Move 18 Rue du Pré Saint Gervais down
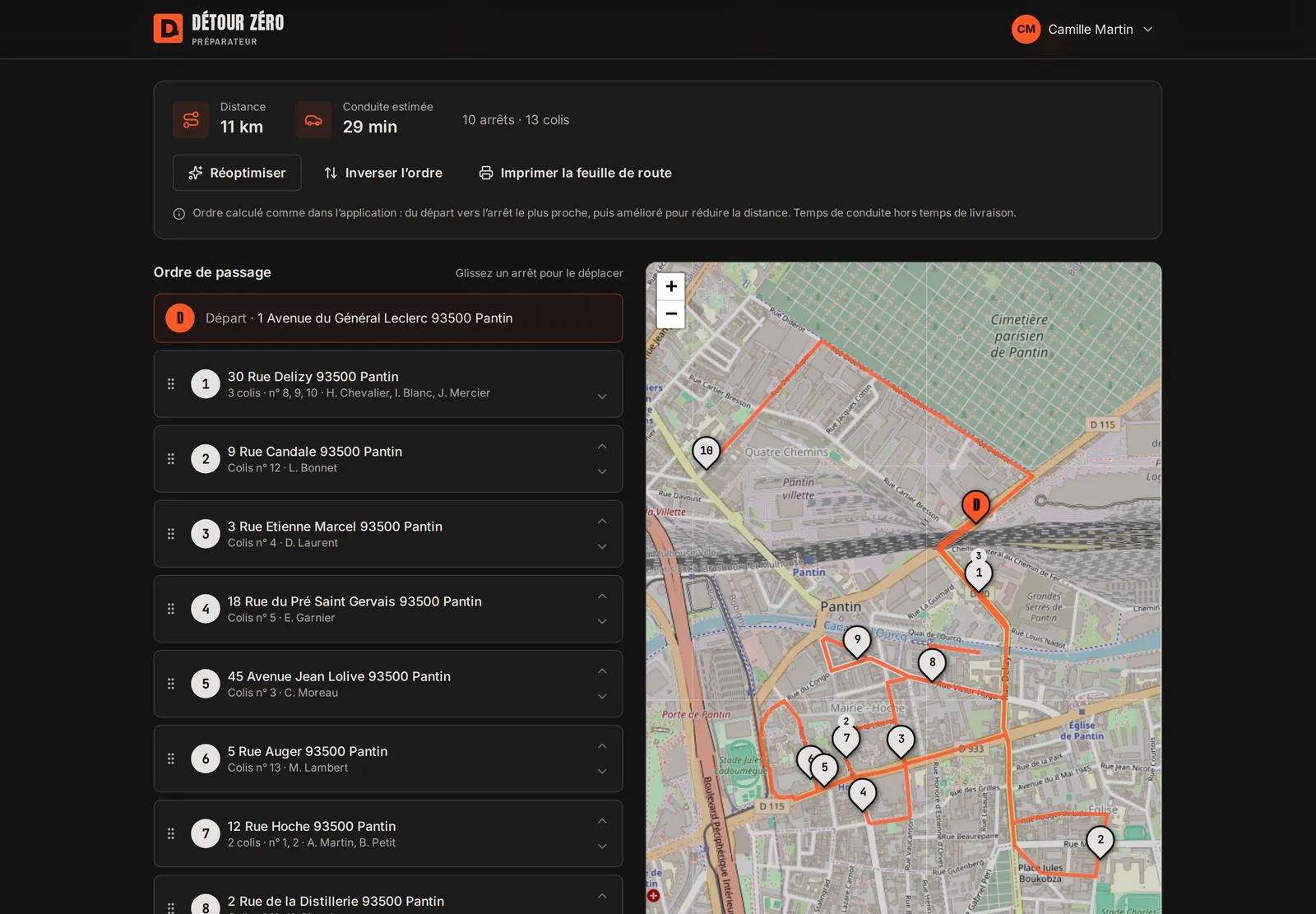 pyautogui.click(x=602, y=621)
